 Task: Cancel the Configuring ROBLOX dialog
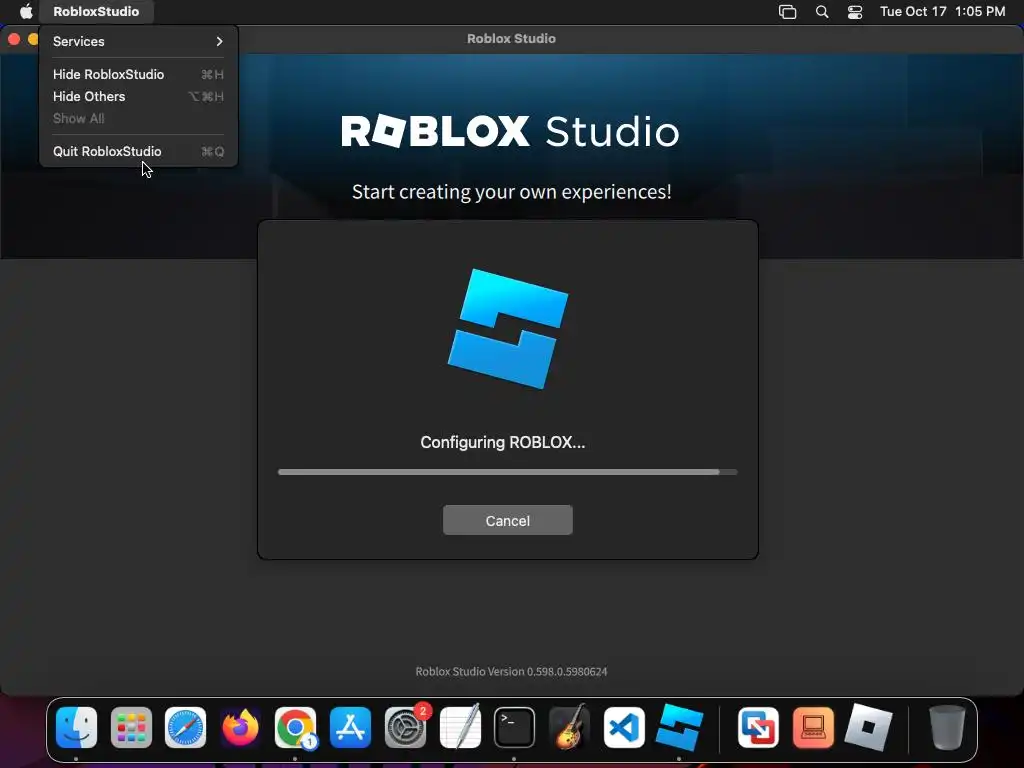tap(507, 520)
